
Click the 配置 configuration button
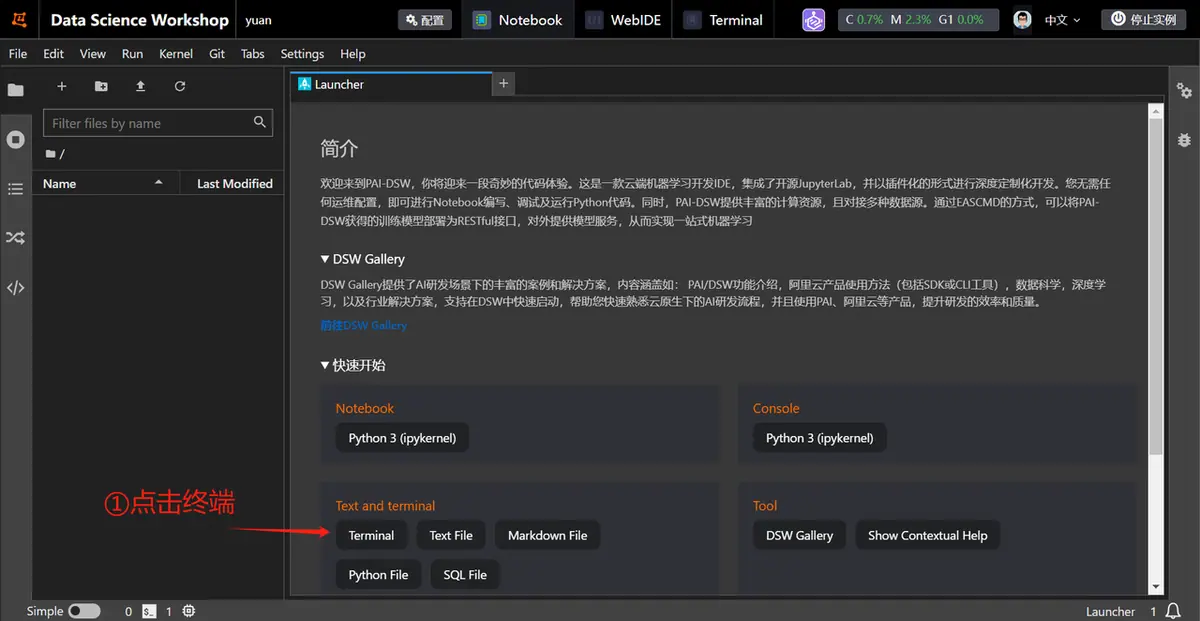[424, 20]
